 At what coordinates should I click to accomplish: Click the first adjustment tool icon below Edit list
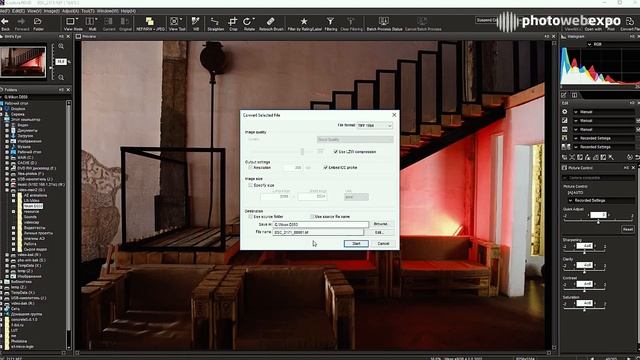565,157
